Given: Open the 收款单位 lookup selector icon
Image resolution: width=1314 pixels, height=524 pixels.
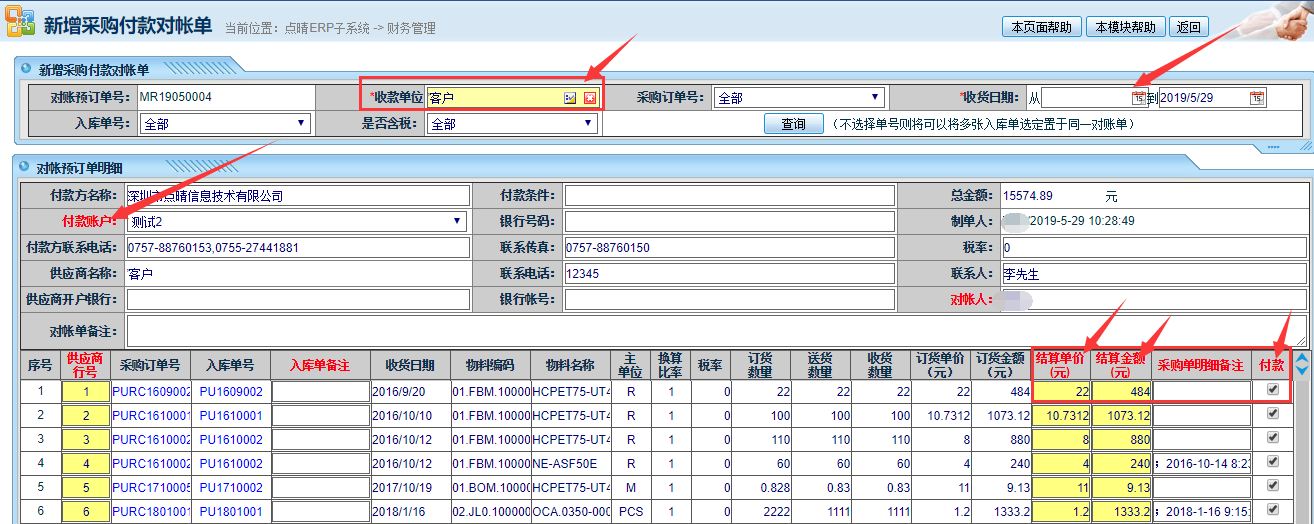Looking at the screenshot, I should click(x=570, y=98).
